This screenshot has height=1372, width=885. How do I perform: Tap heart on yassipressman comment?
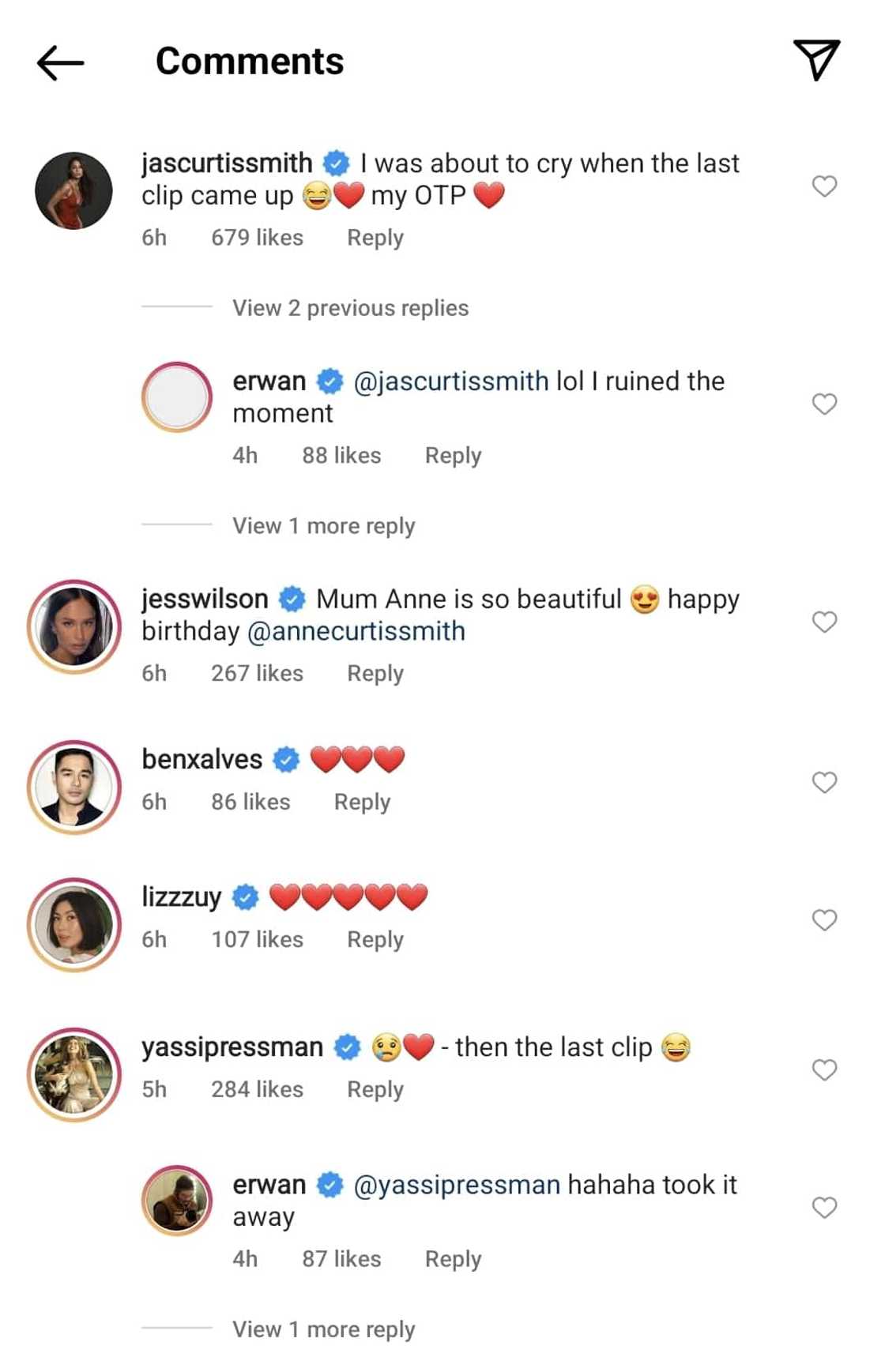824,1070
